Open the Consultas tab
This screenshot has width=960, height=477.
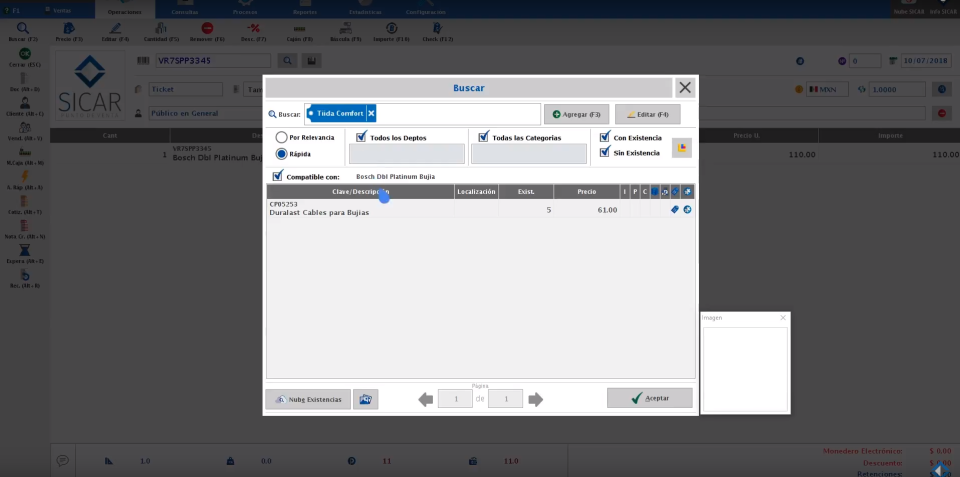pyautogui.click(x=184, y=11)
